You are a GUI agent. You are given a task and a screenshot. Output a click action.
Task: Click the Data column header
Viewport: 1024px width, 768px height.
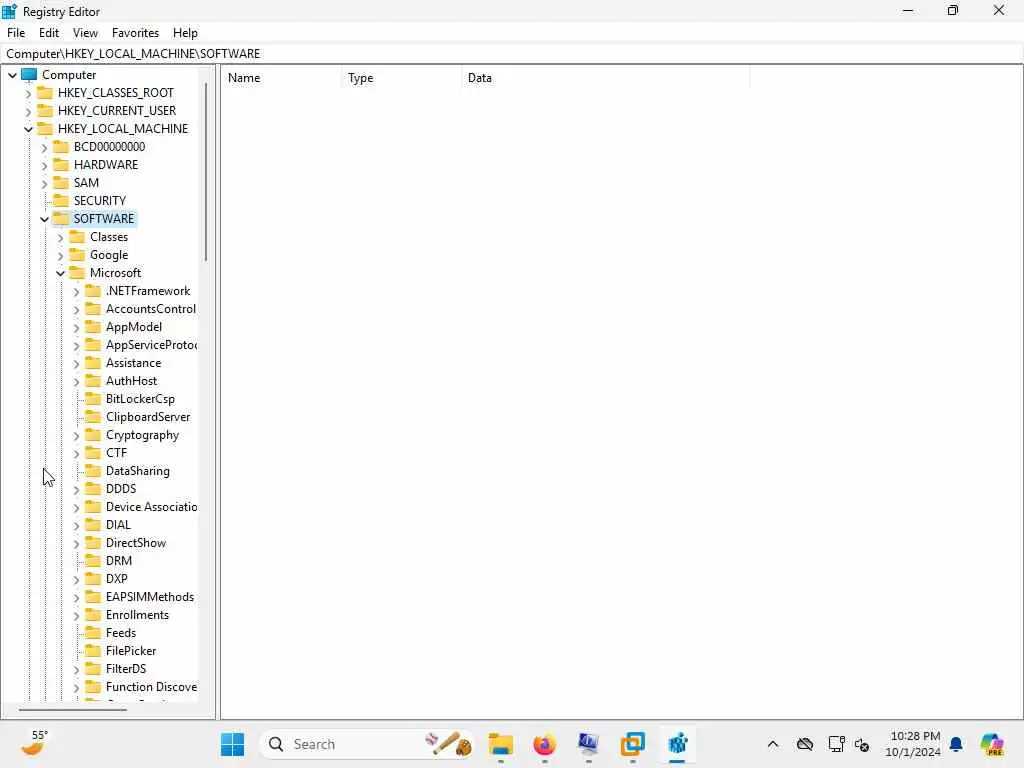click(605, 78)
